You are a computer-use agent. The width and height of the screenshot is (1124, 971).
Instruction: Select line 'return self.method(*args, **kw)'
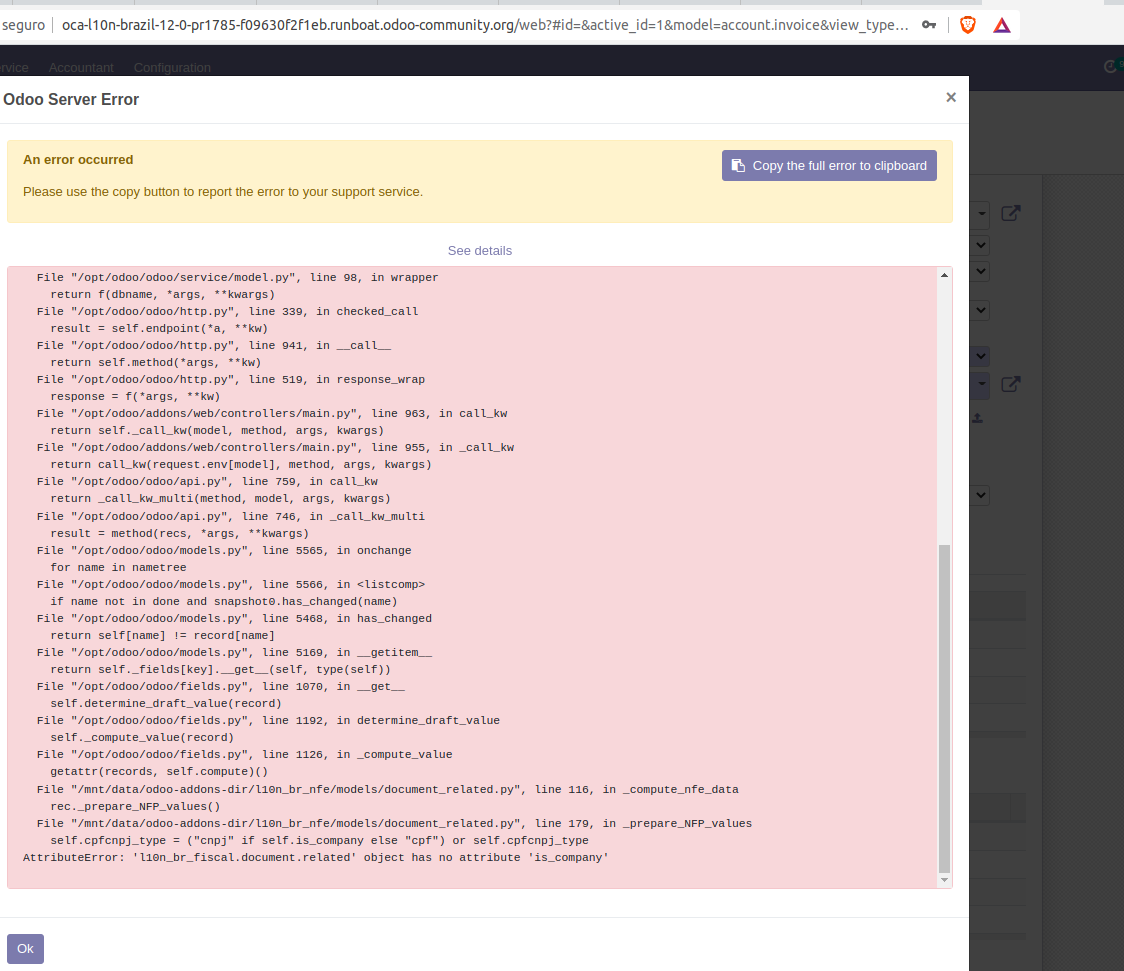click(156, 363)
